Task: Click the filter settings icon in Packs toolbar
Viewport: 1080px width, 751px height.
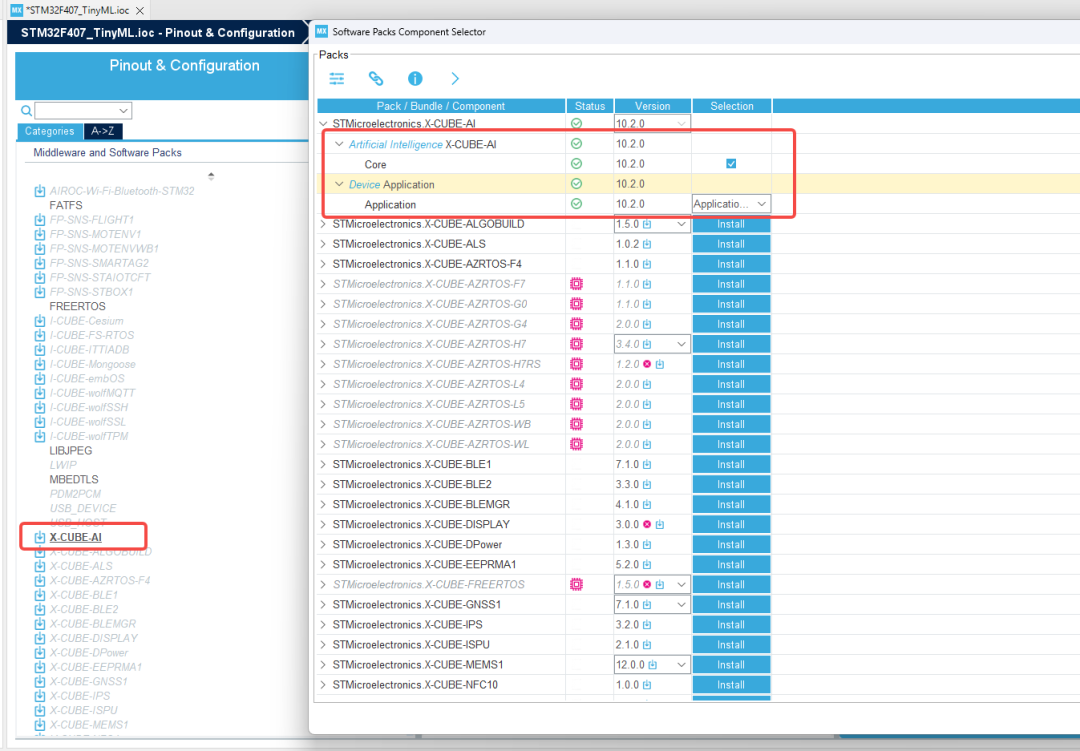Action: [x=337, y=79]
